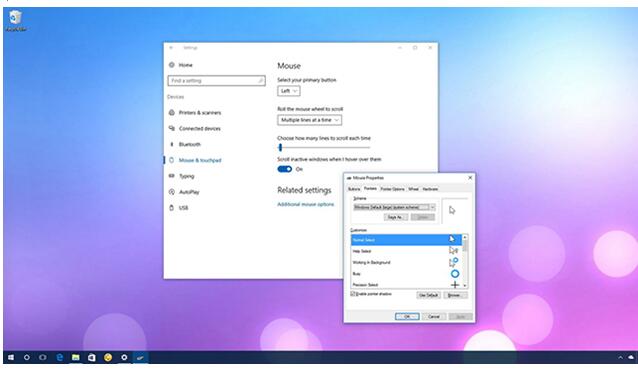The image size is (638, 369).
Task: Toggle Scroll inactive windows switch
Action: click(285, 169)
